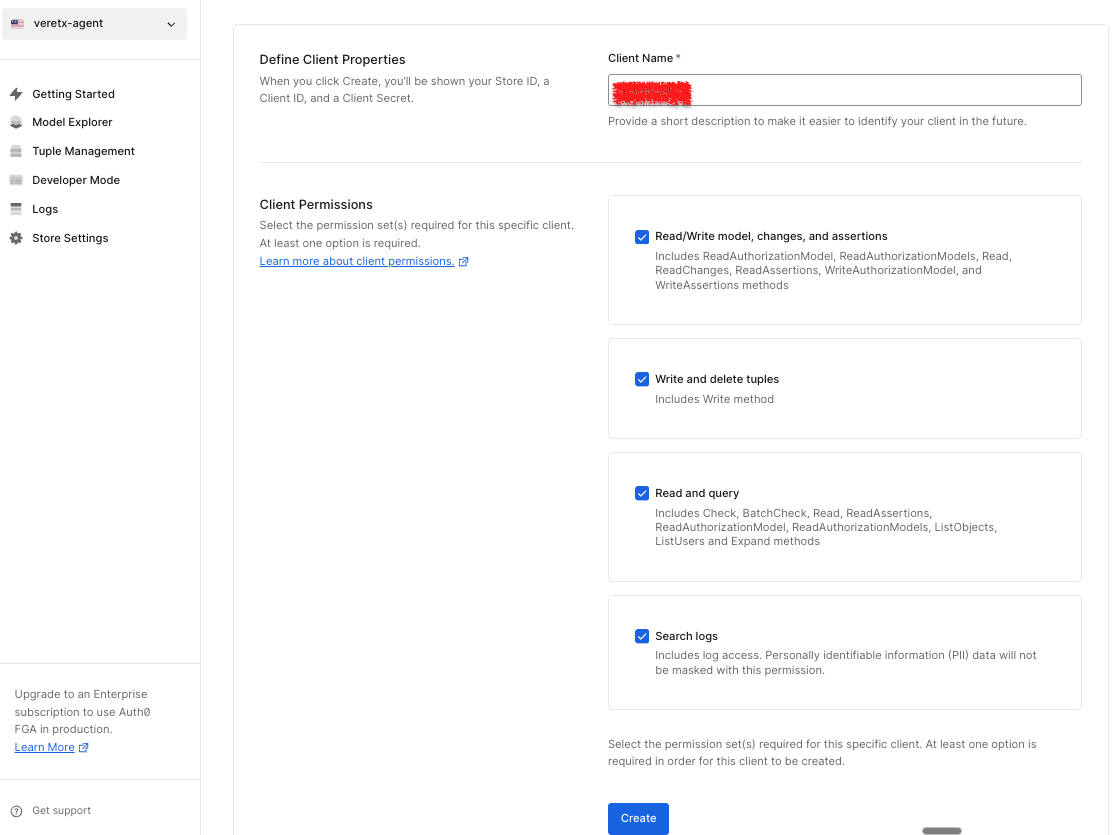Open the veretx-agent store dropdown

[94, 22]
